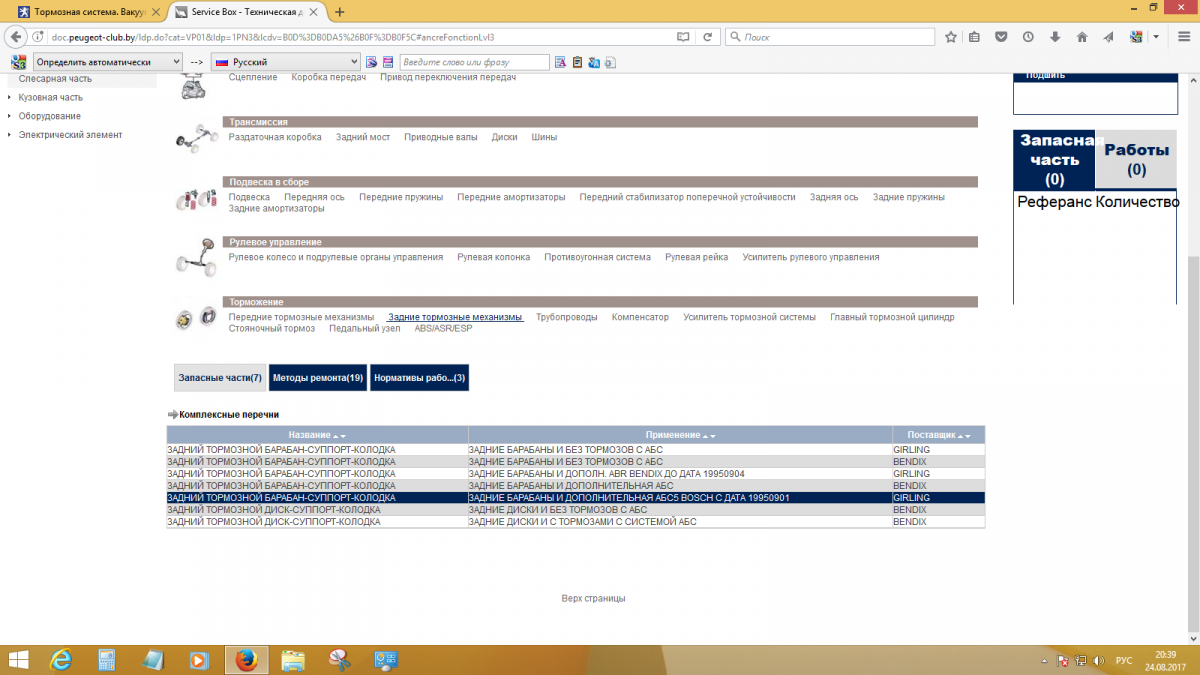The width and height of the screenshot is (1200, 675).
Task: Switch to 'Методы ремонта(19)' tab
Action: click(x=317, y=378)
